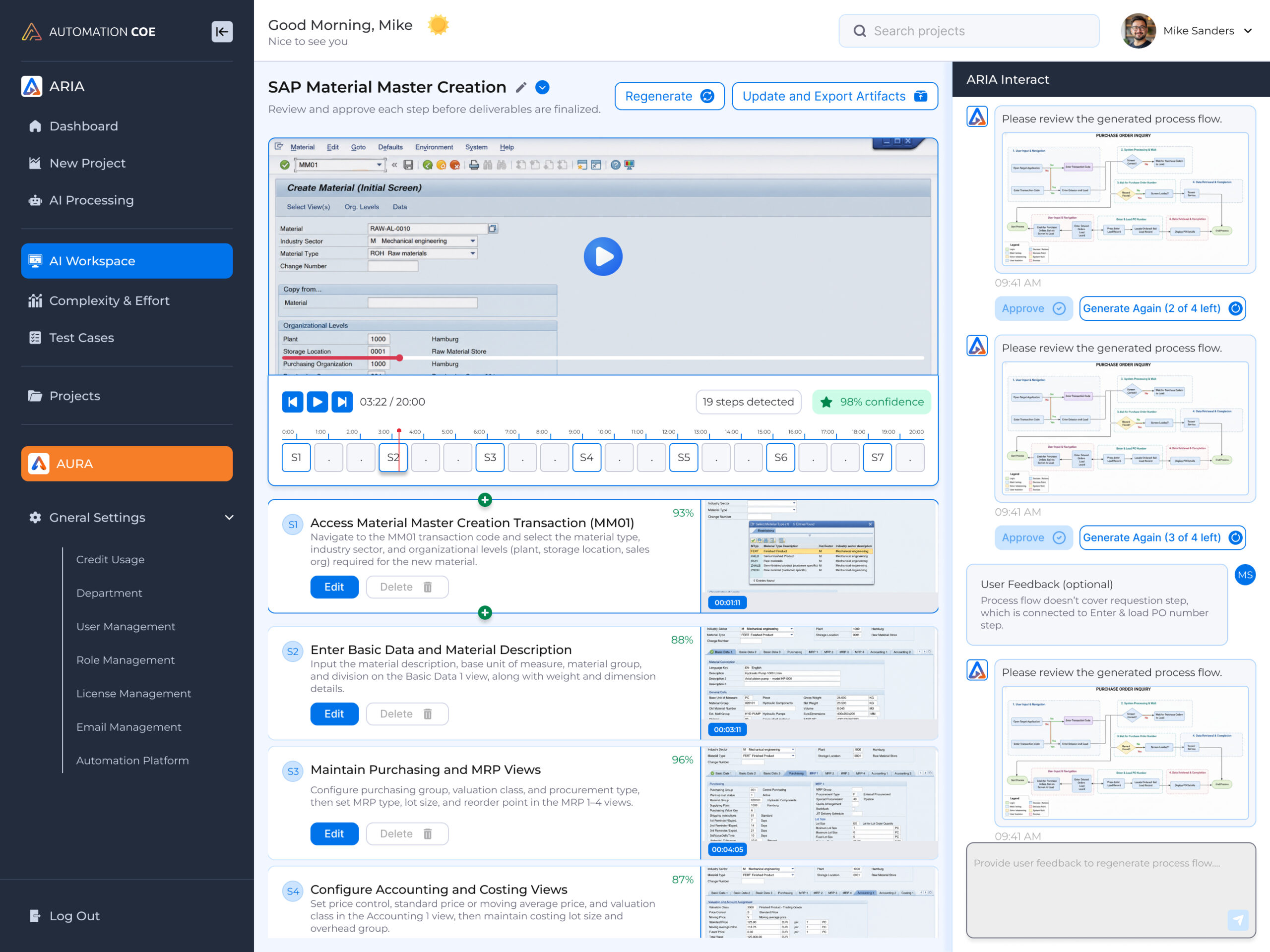Viewport: 1270px width, 952px height.
Task: Edit step S2 Enter Basic Data
Action: pos(334,714)
